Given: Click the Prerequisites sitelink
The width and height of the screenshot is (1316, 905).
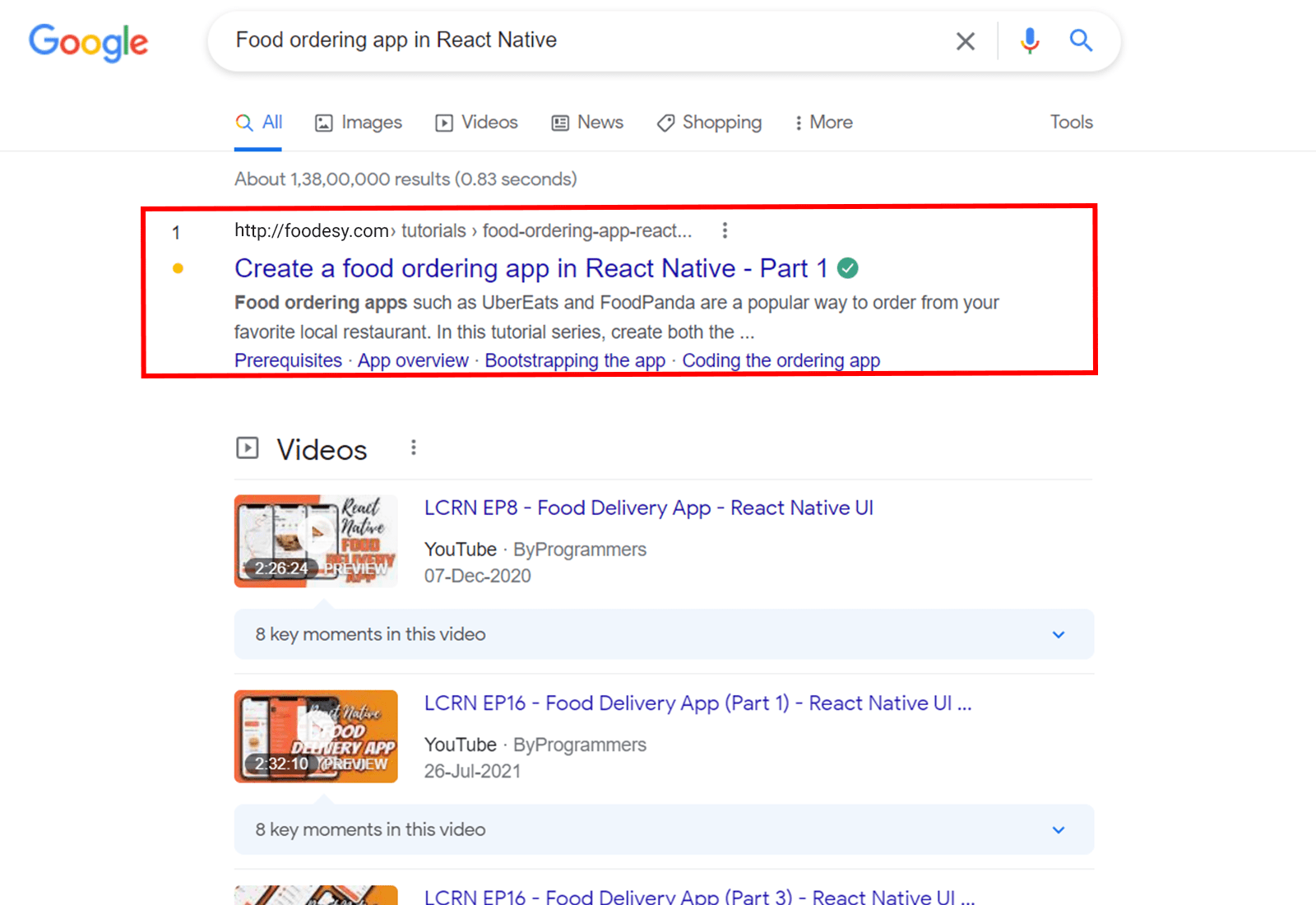Looking at the screenshot, I should tap(288, 360).
